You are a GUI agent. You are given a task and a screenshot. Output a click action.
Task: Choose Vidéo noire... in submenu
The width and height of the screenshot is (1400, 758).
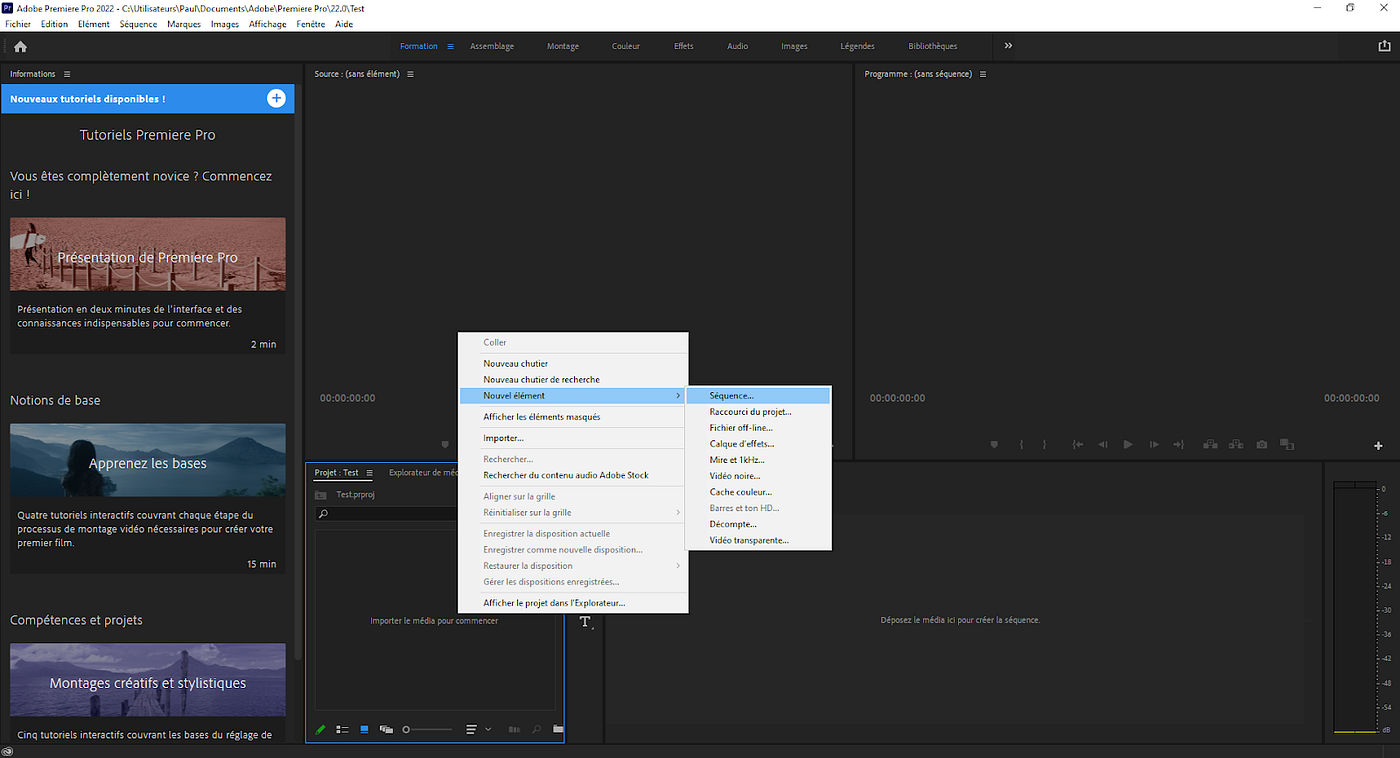(x=758, y=476)
